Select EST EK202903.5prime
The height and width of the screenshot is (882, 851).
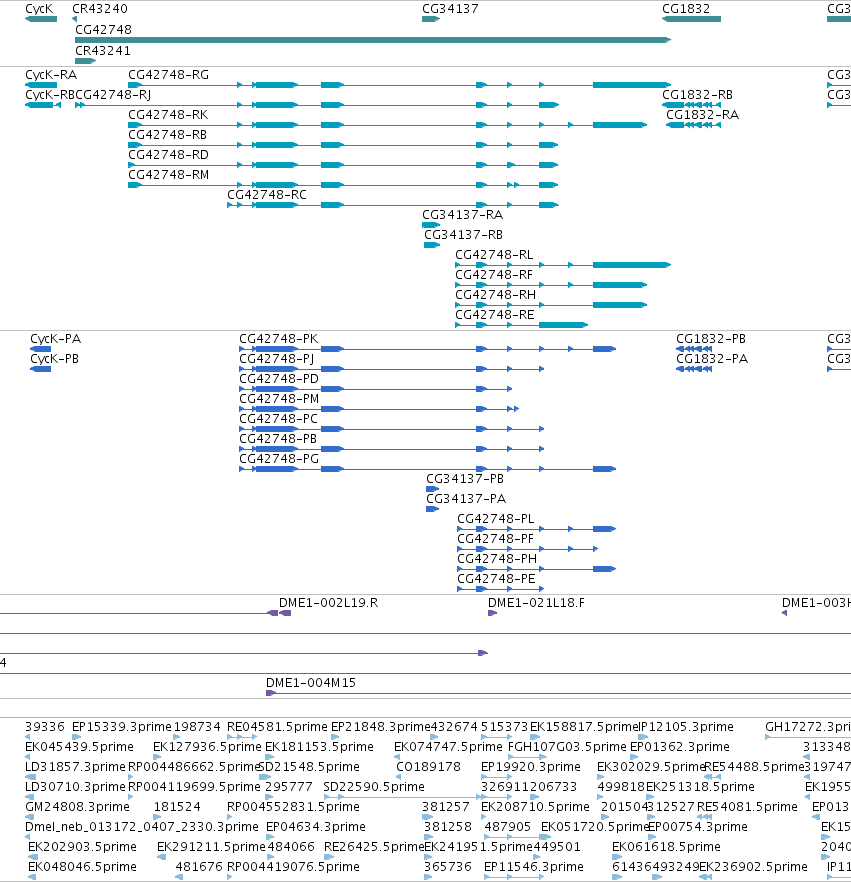(83, 847)
